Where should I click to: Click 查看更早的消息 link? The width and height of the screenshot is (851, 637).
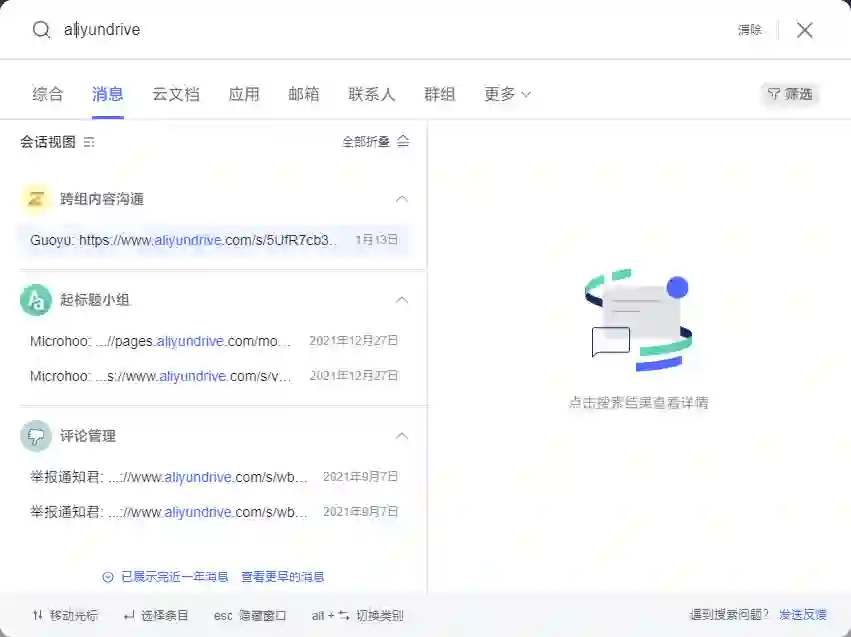[x=282, y=577]
